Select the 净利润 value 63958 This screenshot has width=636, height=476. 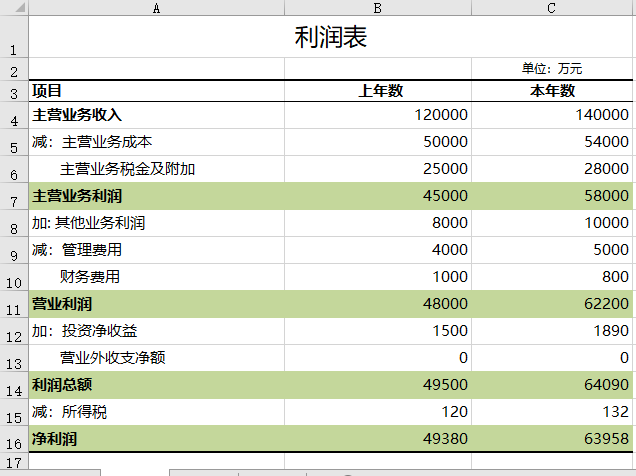coord(552,439)
